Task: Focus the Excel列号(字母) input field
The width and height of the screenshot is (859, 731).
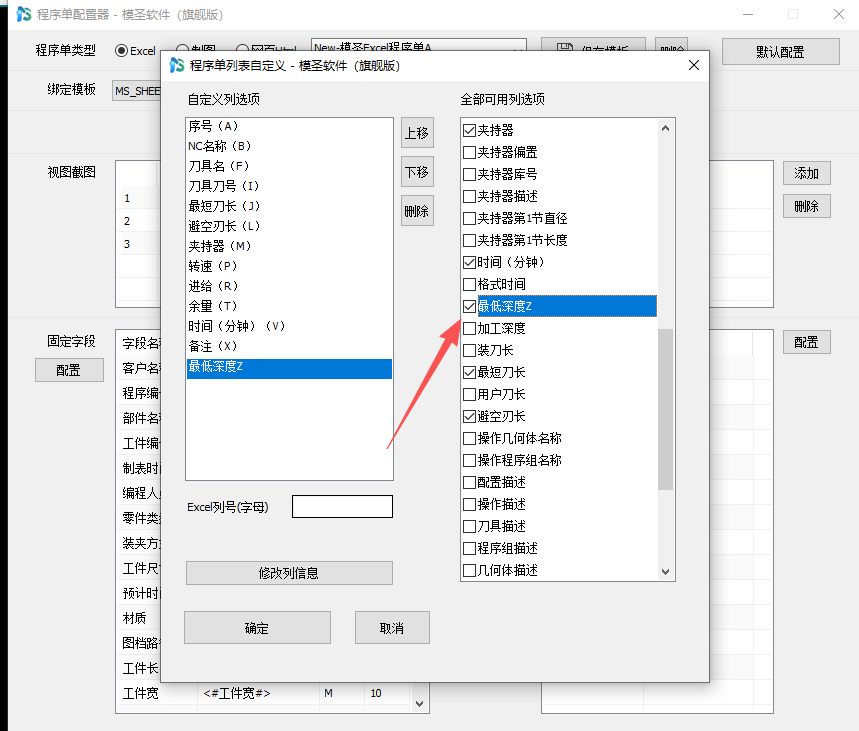Action: (342, 506)
